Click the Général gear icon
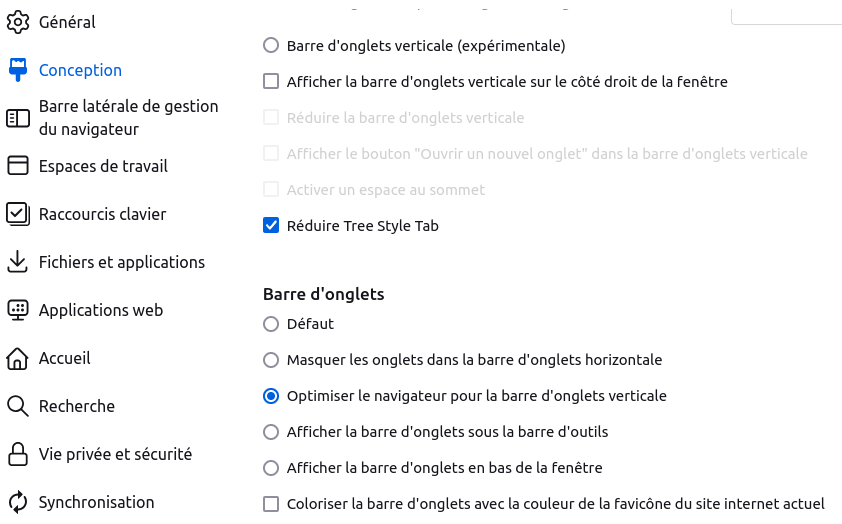Viewport: 842px width, 524px height. [18, 22]
